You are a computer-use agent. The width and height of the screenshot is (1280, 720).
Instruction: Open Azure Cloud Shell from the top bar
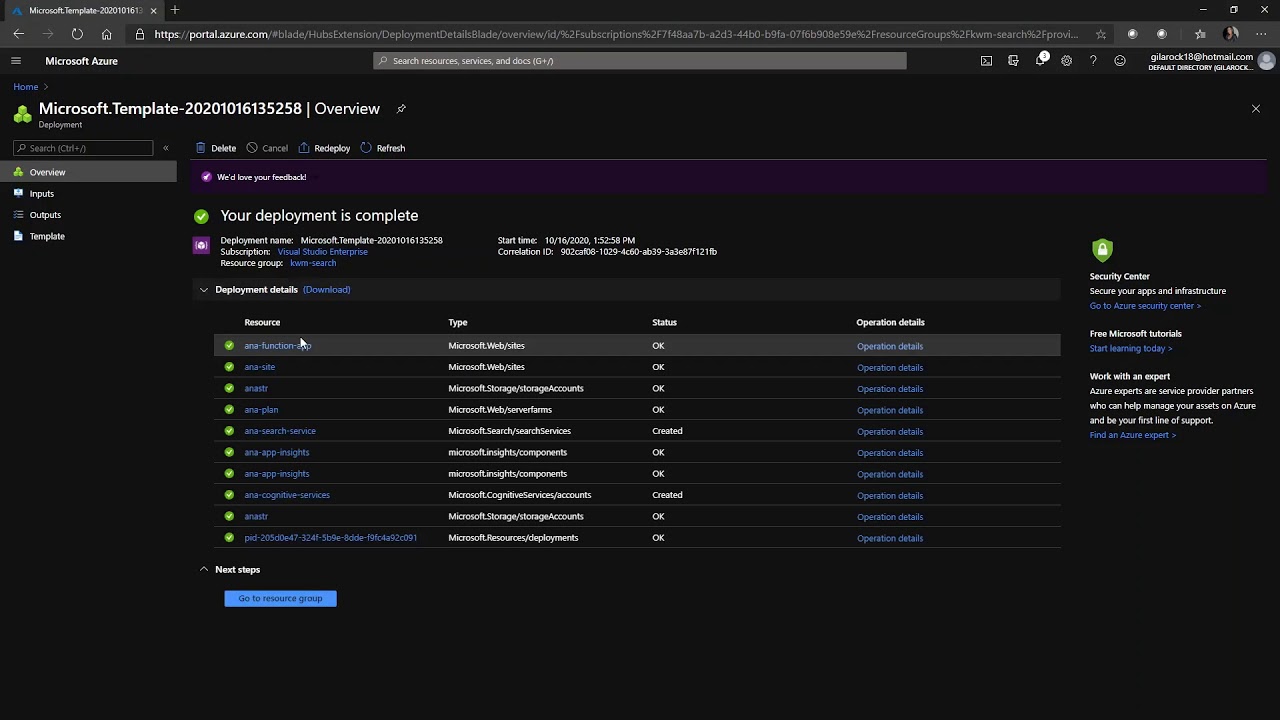[986, 61]
